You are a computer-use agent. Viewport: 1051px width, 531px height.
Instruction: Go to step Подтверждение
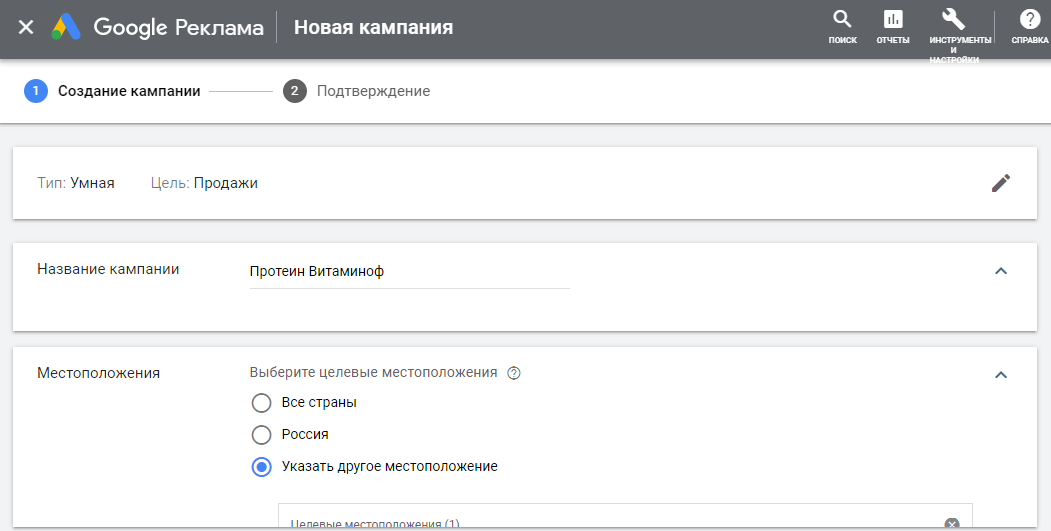(372, 91)
